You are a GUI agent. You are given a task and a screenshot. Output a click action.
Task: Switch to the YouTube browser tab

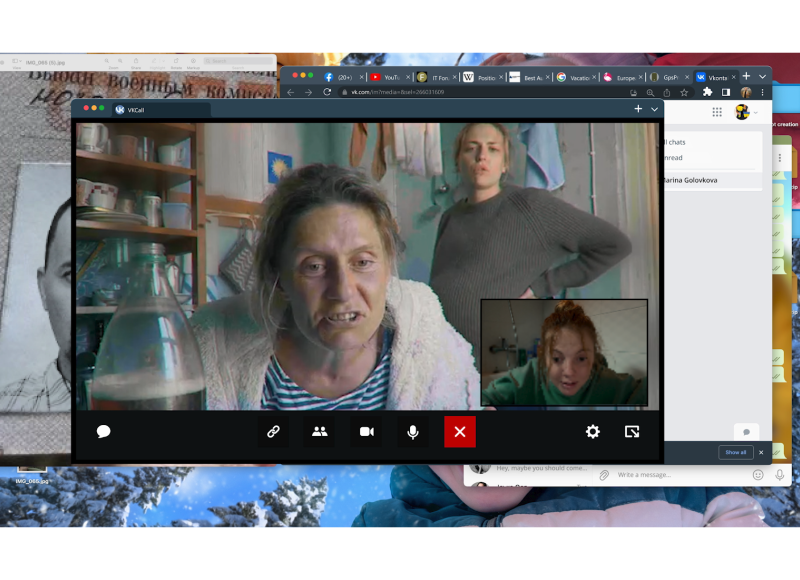(x=390, y=78)
